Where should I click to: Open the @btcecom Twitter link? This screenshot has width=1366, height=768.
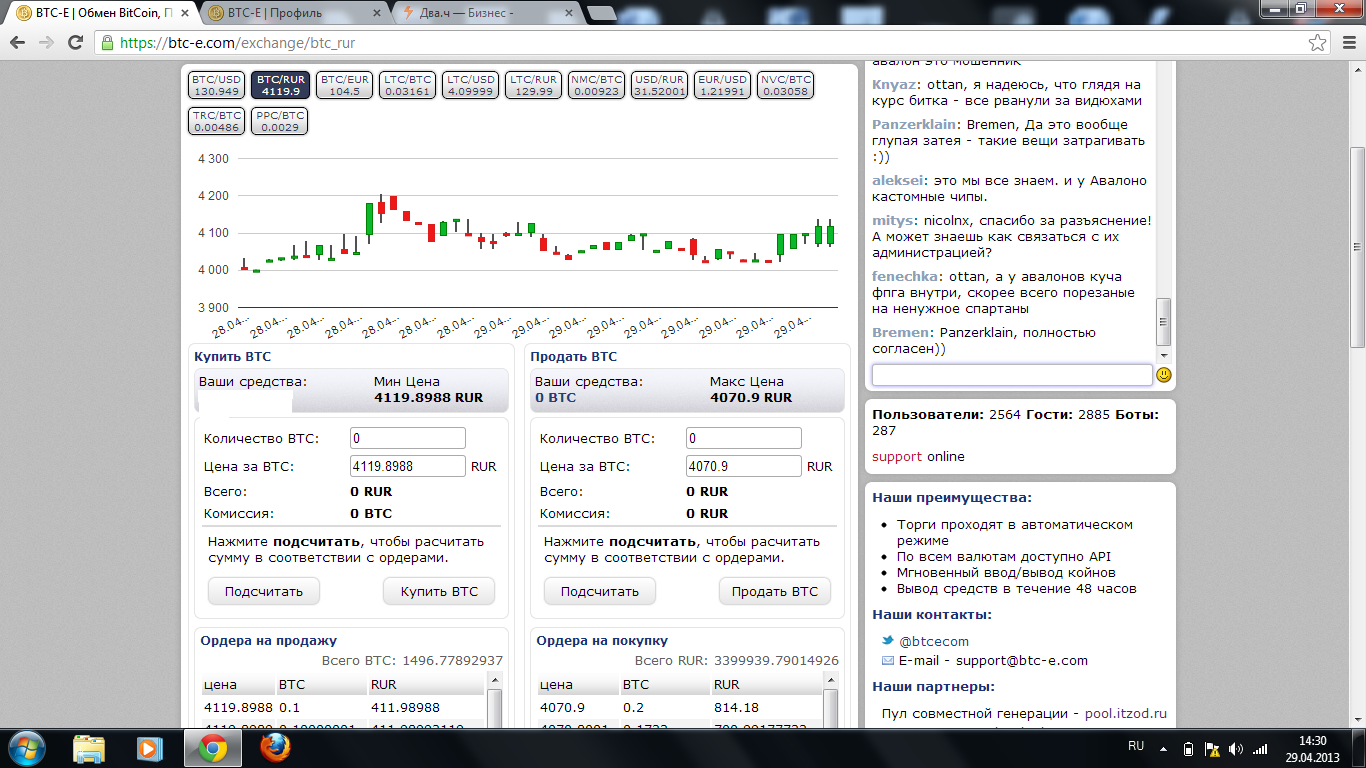(934, 641)
